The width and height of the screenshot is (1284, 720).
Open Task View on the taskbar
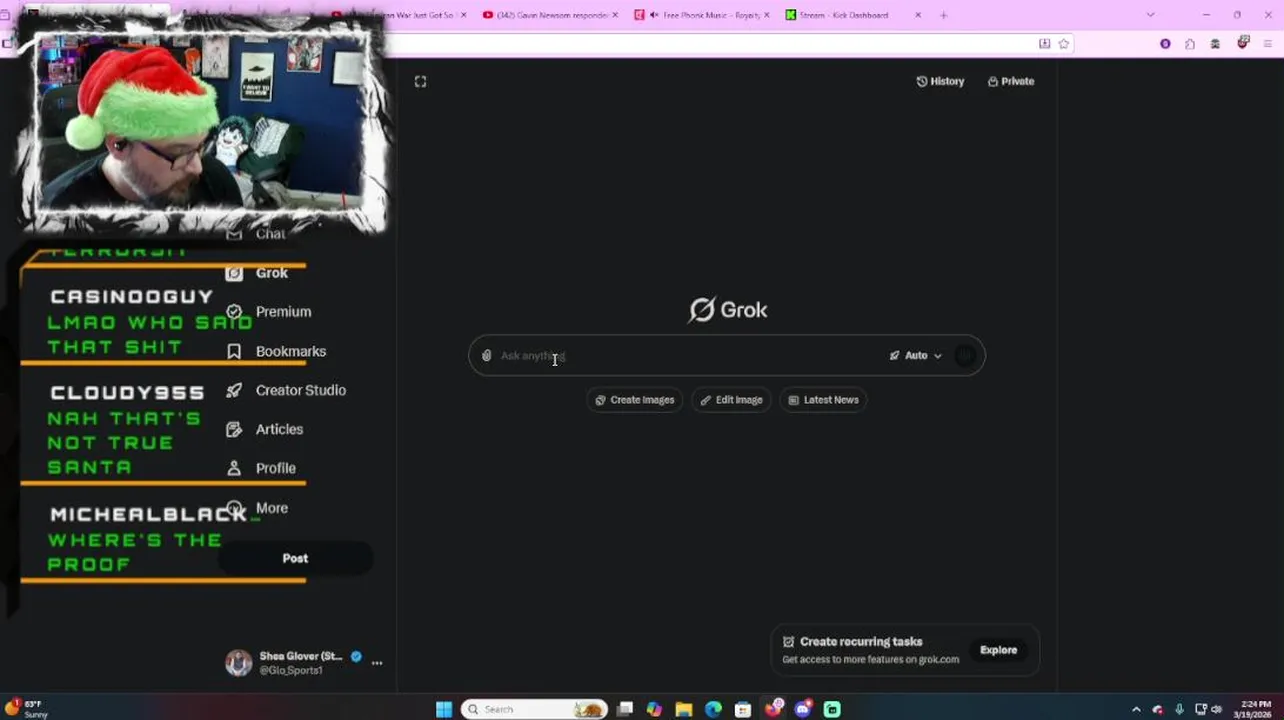click(625, 710)
